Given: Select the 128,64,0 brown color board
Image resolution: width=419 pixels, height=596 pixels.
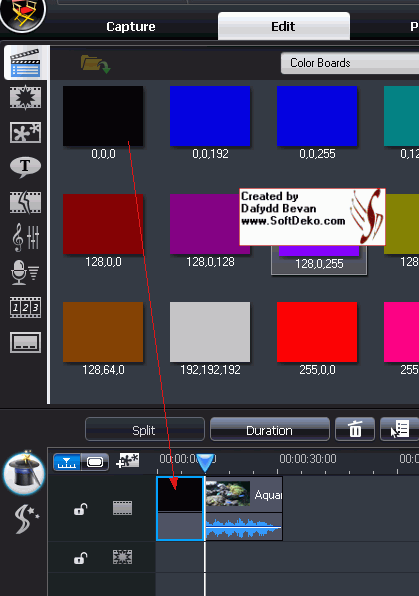Looking at the screenshot, I should point(103,332).
